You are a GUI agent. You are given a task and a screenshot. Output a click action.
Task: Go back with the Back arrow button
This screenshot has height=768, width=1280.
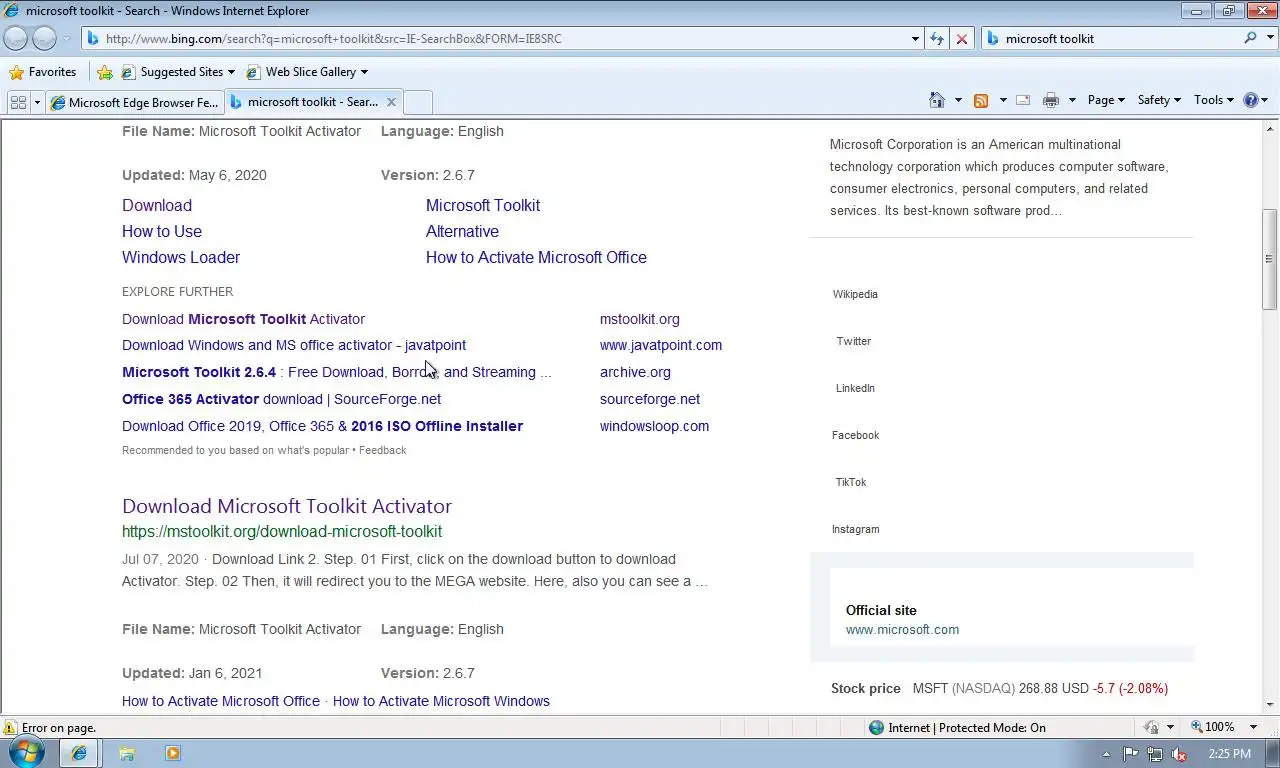(x=15, y=38)
